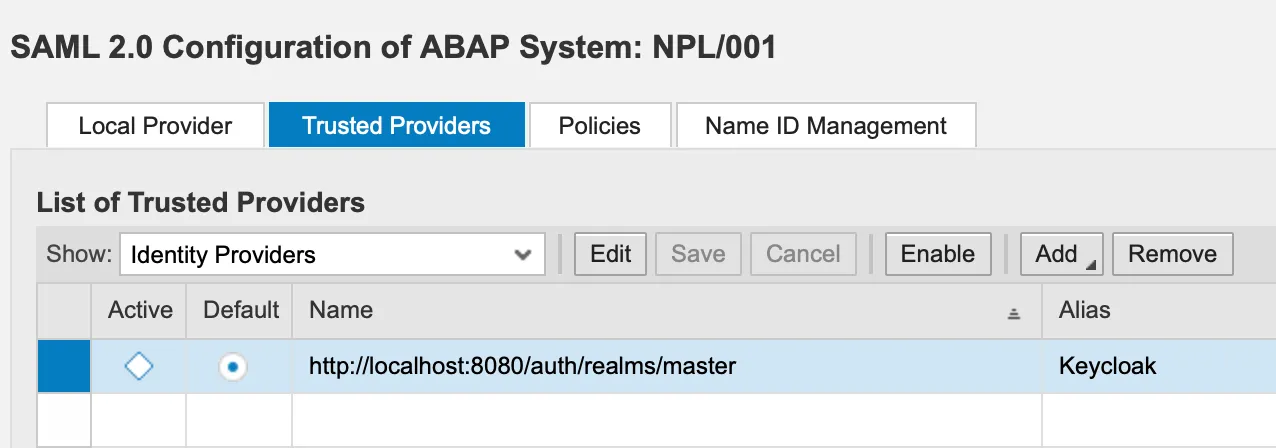Remove the selected trusted provider
Image resolution: width=1276 pixels, height=448 pixels.
[1172, 254]
